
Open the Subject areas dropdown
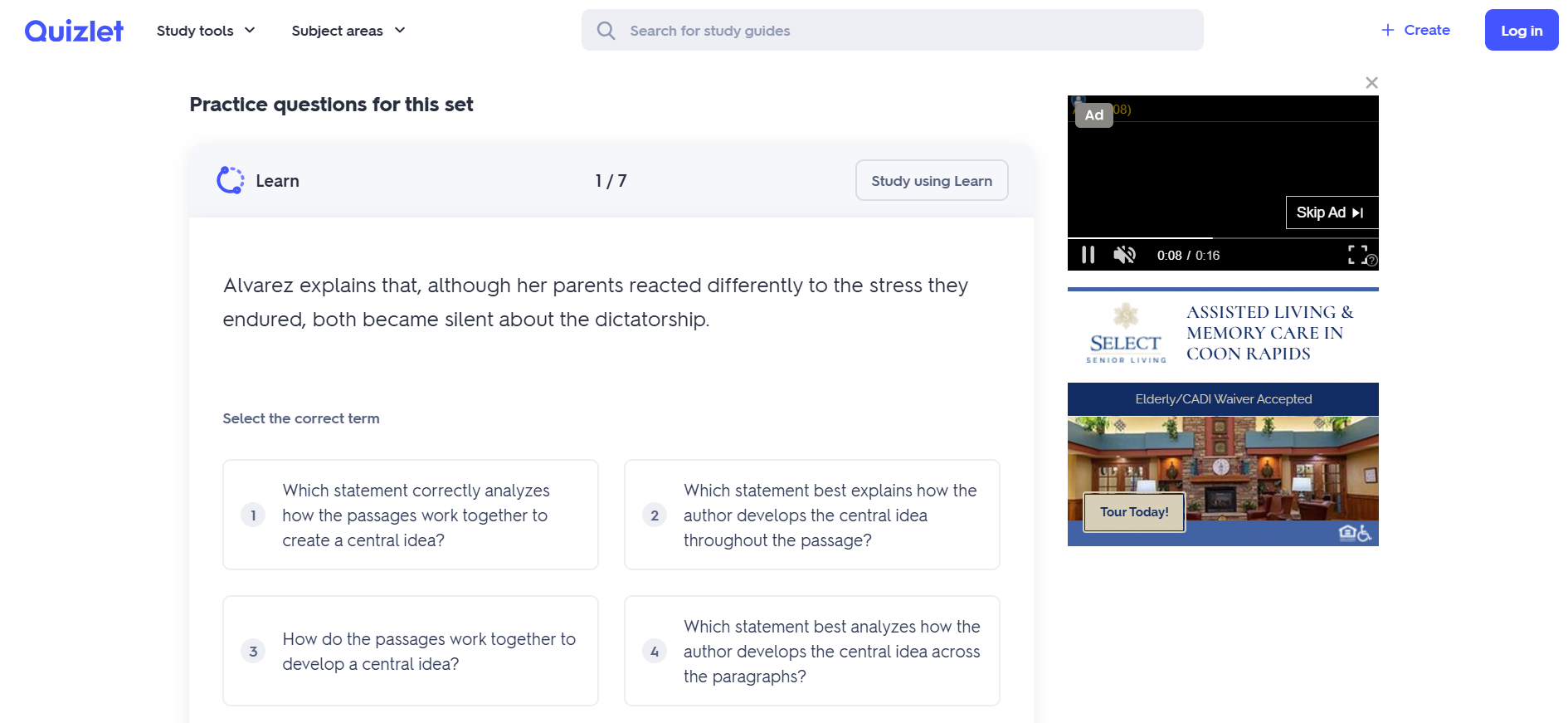(337, 31)
